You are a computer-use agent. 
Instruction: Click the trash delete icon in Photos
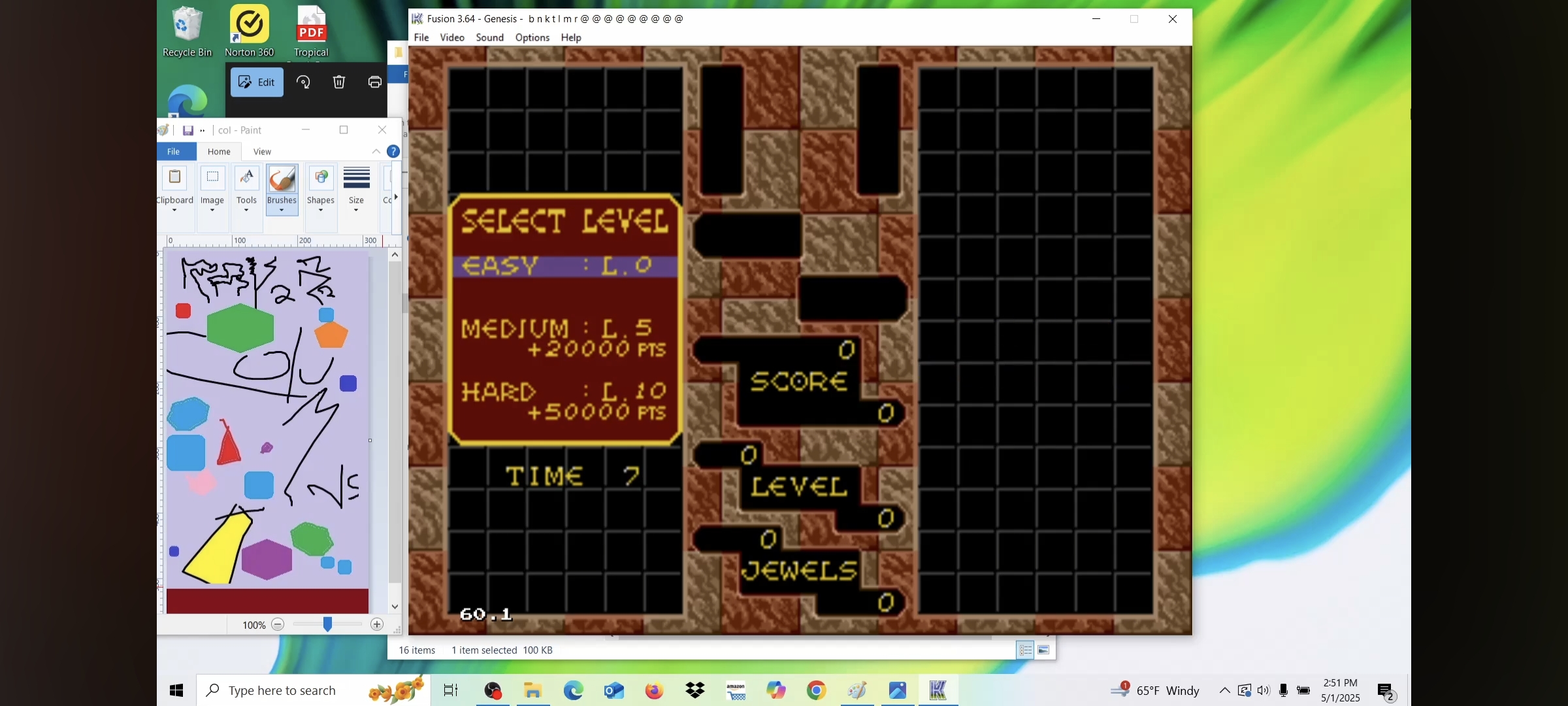tap(339, 82)
